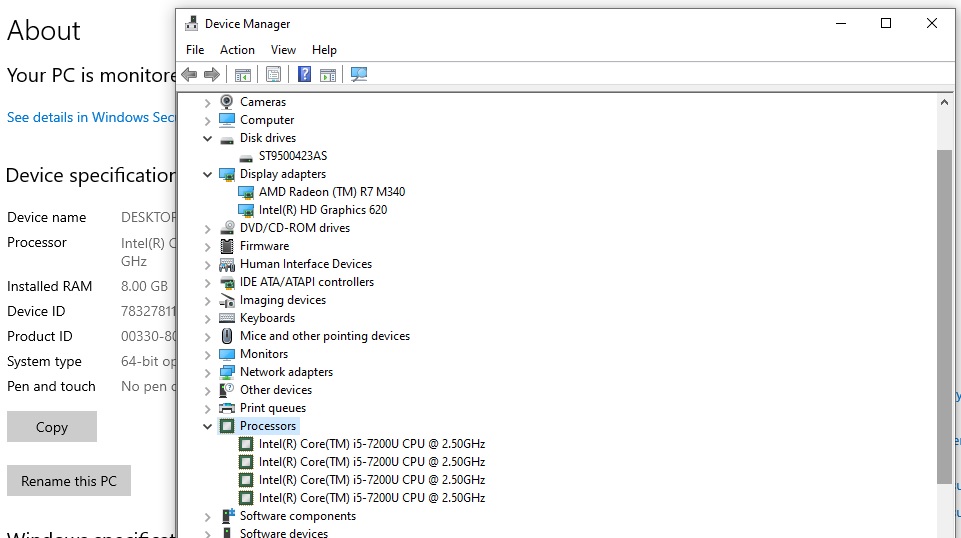Viewport: 961px width, 538px height.
Task: Open See details in Windows Security link
Action: pos(91,117)
